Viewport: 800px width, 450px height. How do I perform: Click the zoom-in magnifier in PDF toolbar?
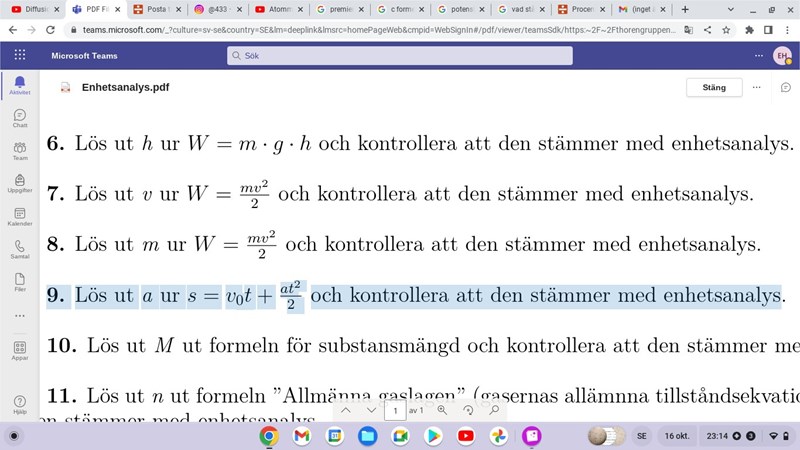(x=442, y=410)
